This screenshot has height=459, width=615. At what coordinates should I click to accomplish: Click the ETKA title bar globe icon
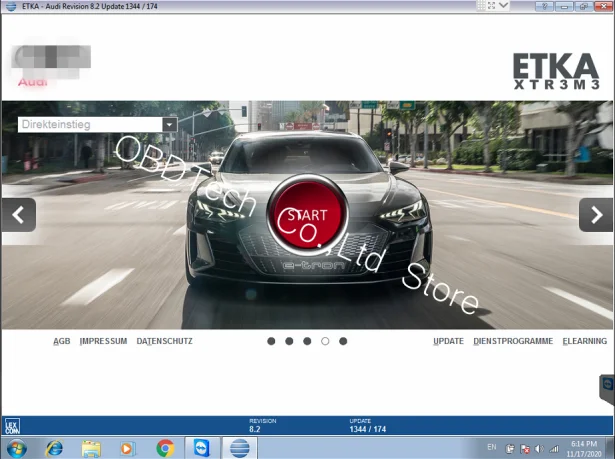(x=11, y=6)
